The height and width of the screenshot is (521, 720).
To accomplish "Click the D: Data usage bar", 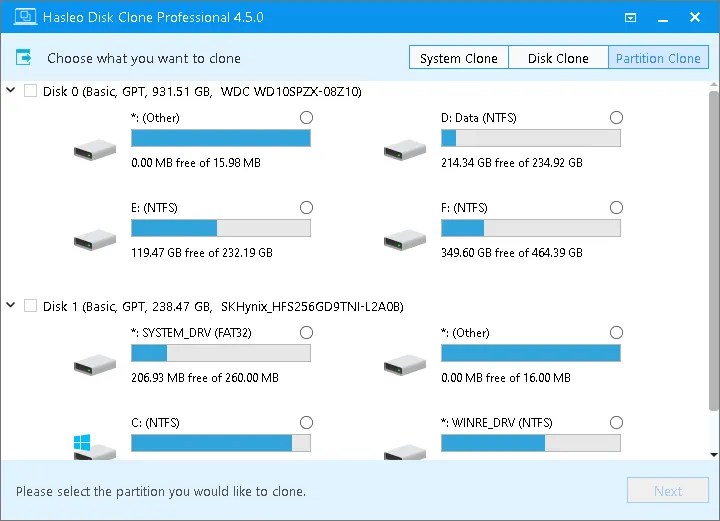I will pos(531,138).
